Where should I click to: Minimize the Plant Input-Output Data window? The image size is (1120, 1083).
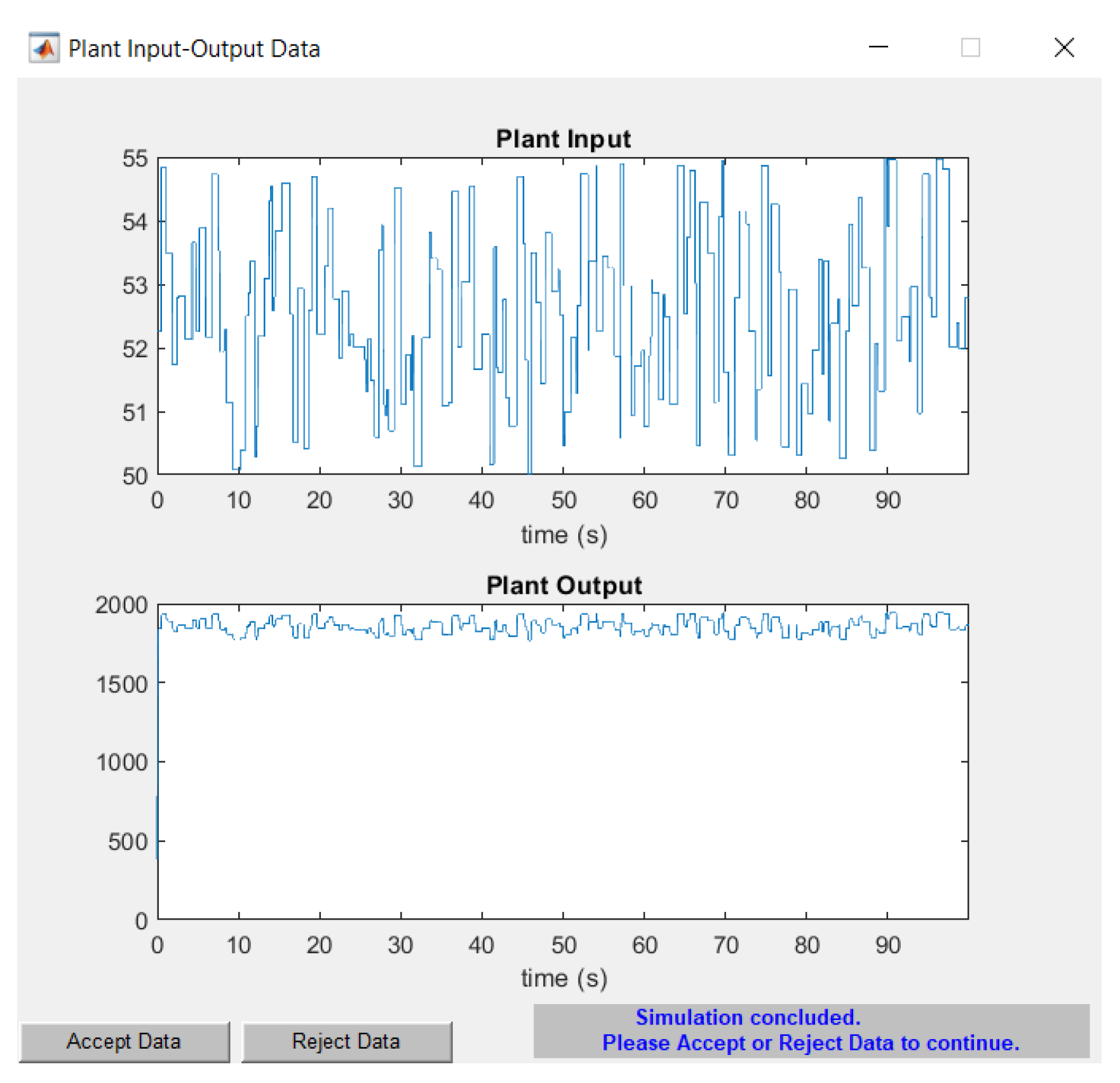coord(878,47)
